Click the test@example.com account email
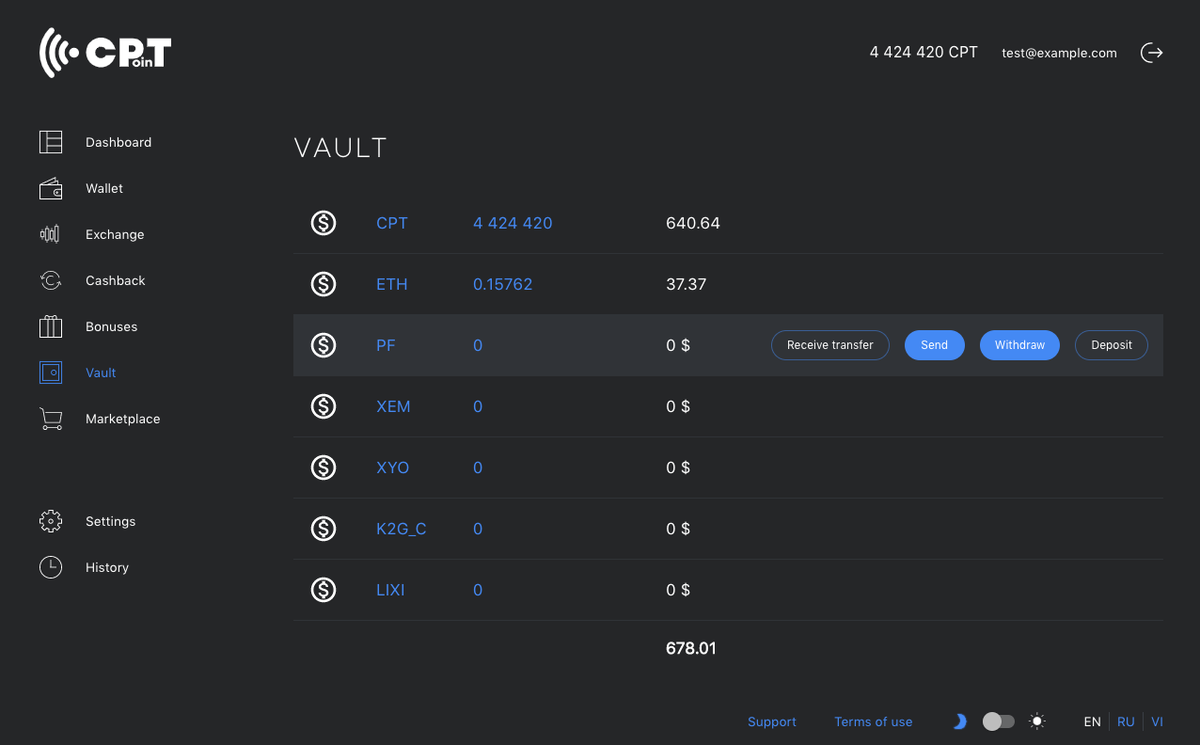This screenshot has width=1200, height=745. click(1059, 53)
